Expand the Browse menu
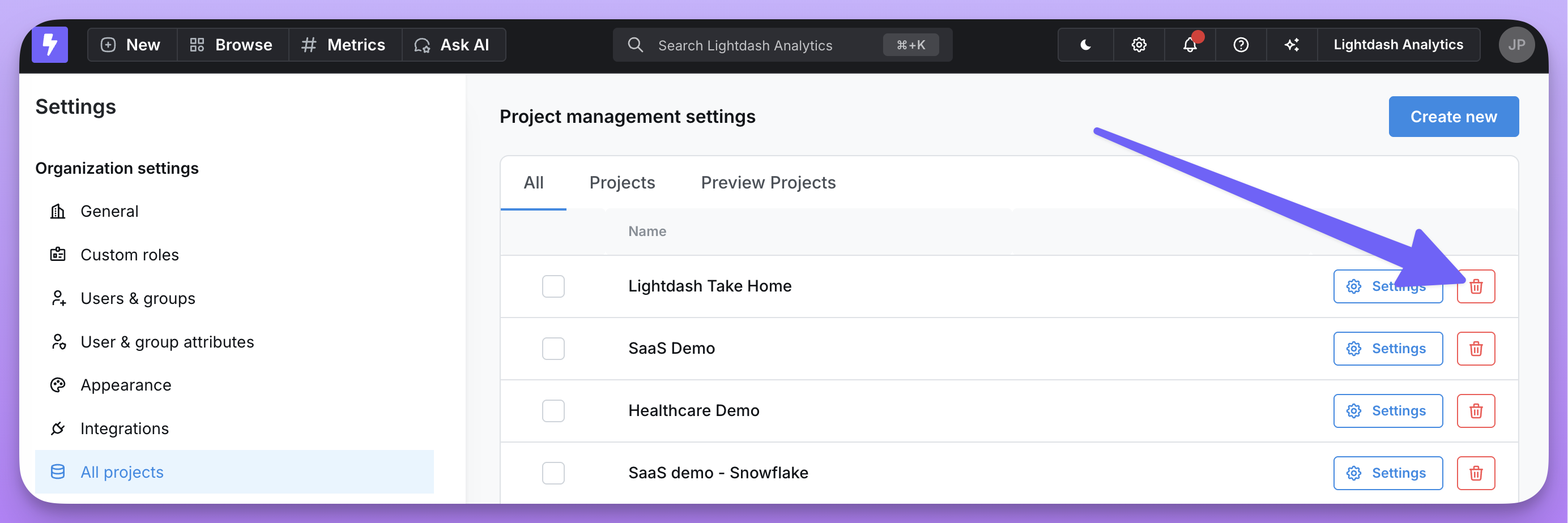The height and width of the screenshot is (523, 1568). coord(231,45)
